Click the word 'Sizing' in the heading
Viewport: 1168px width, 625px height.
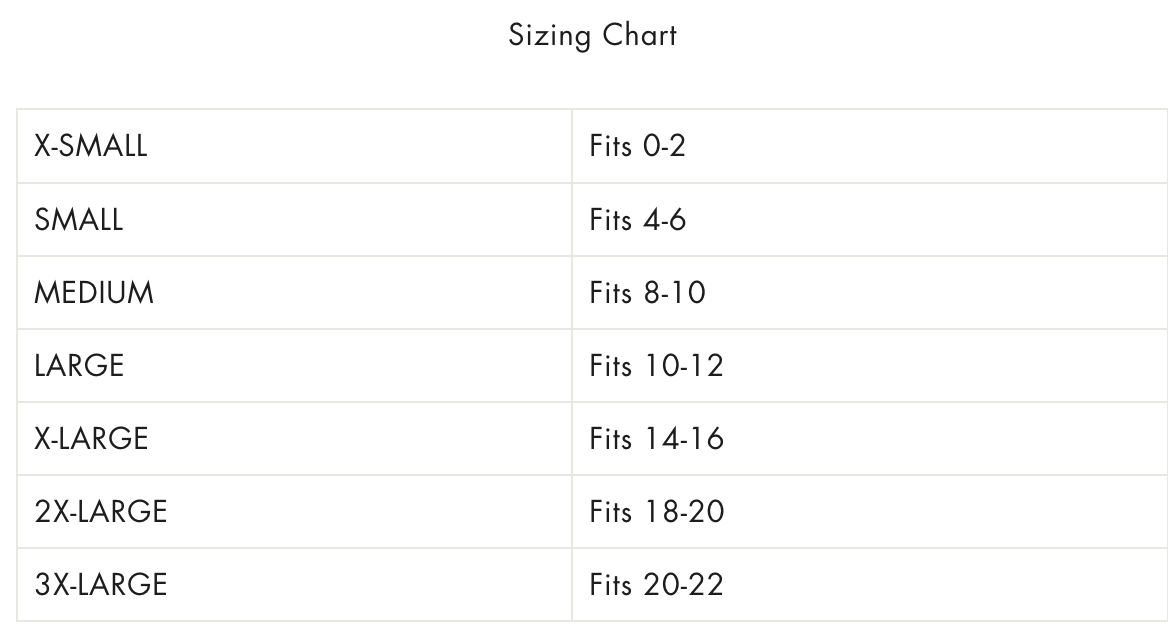(551, 36)
